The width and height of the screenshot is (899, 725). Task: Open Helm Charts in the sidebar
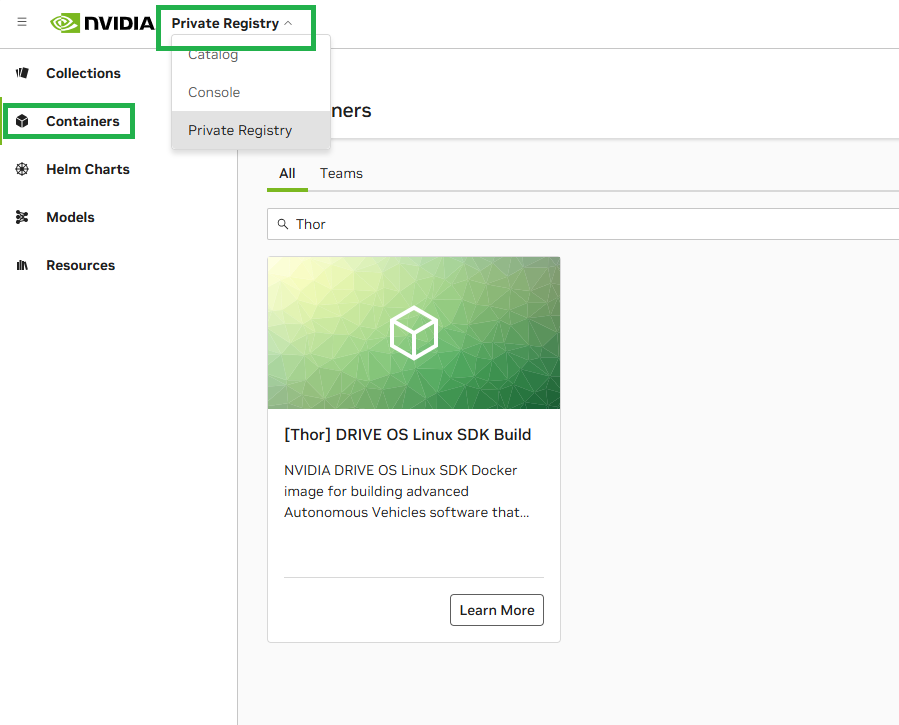click(88, 170)
